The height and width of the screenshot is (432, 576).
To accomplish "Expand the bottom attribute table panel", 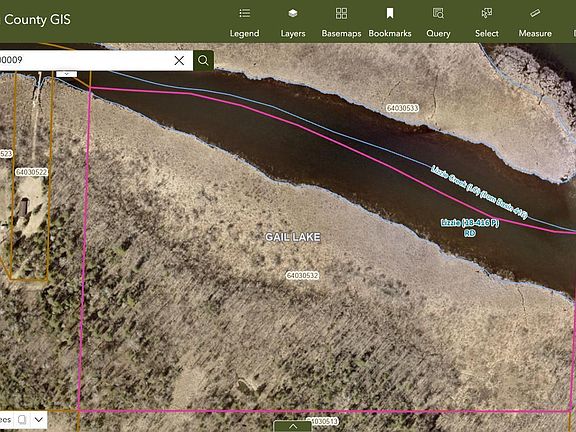I will click(x=293, y=426).
